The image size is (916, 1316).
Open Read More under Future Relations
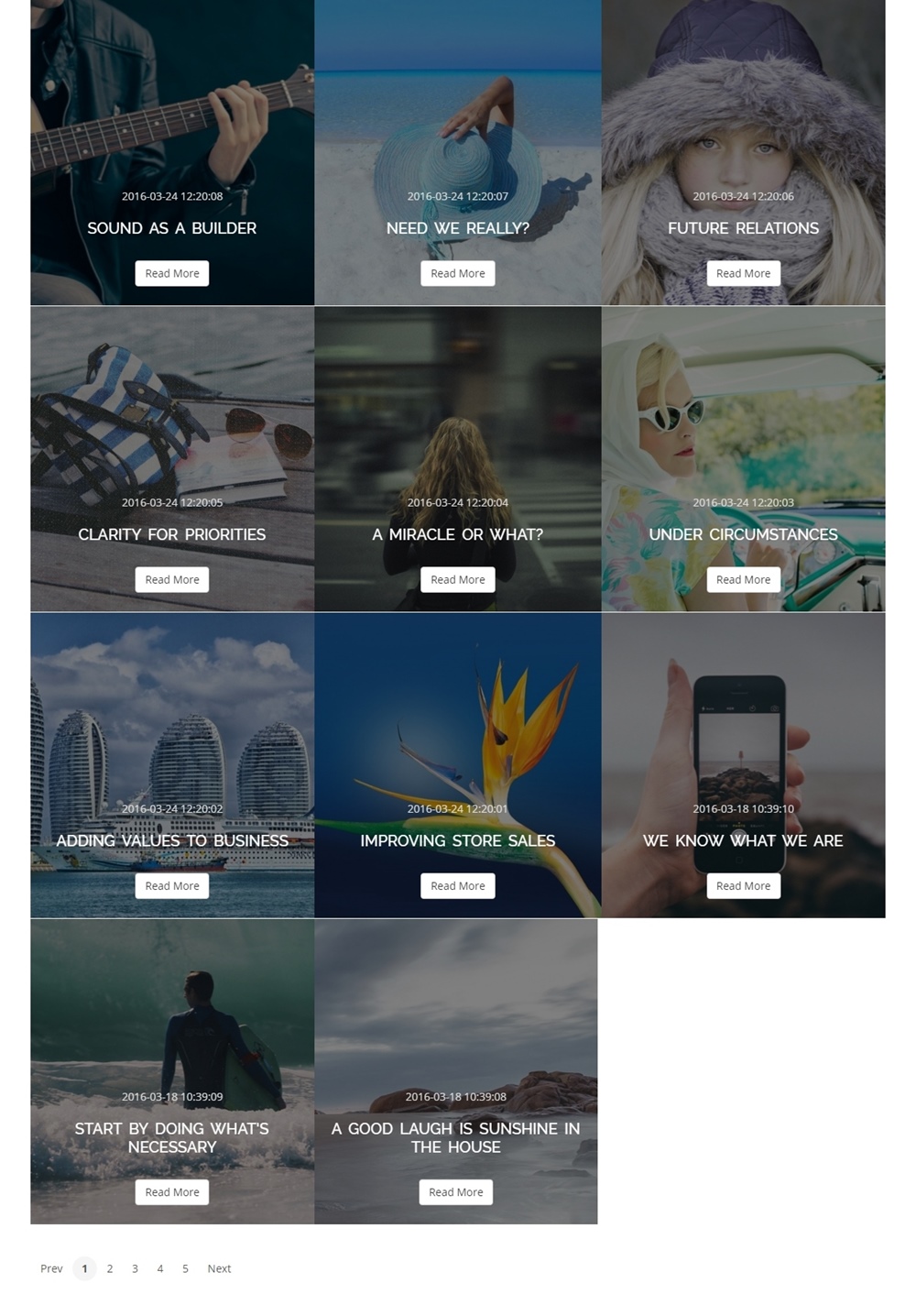click(744, 273)
